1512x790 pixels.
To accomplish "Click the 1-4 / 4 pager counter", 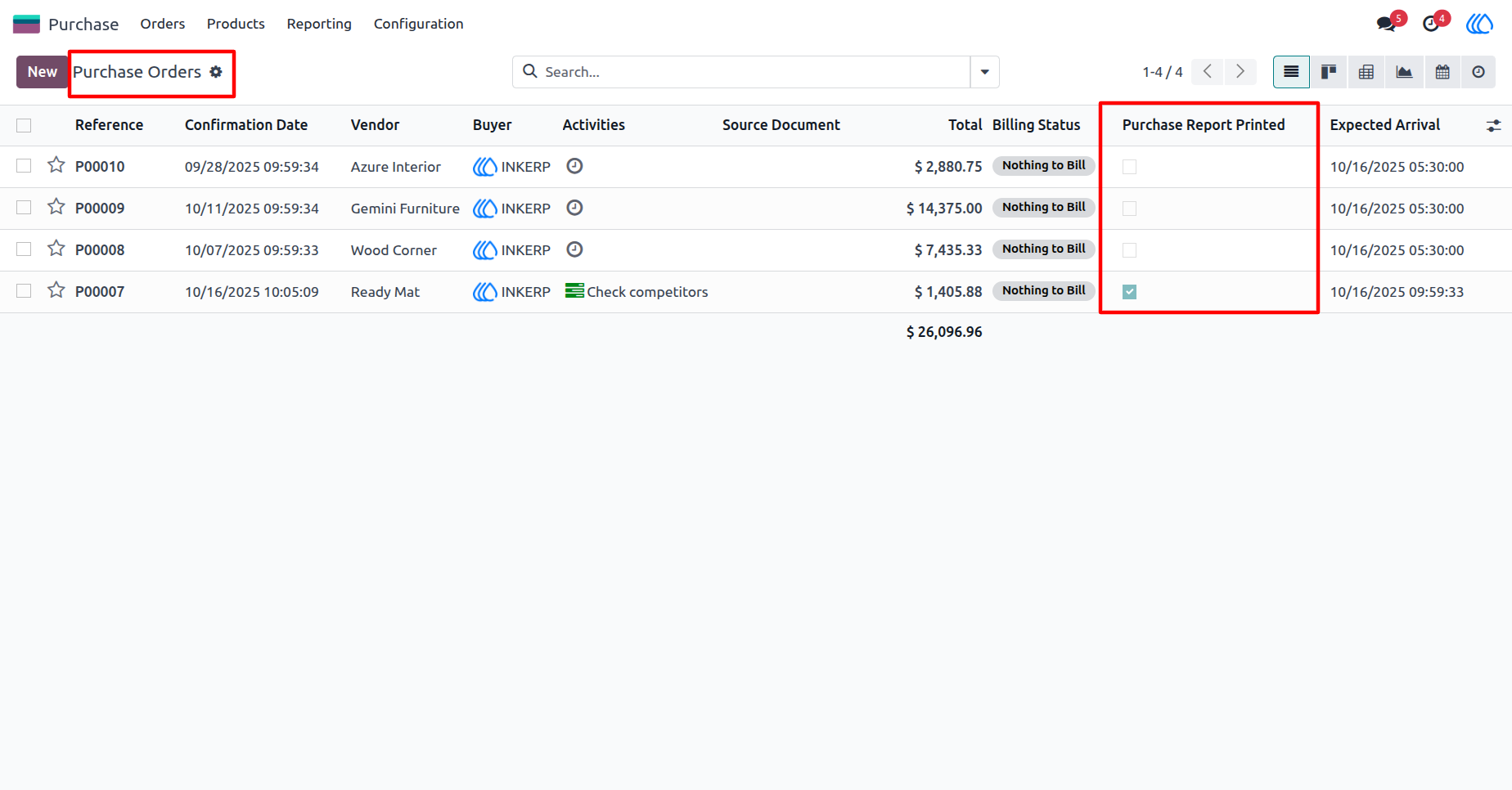I will point(1163,72).
